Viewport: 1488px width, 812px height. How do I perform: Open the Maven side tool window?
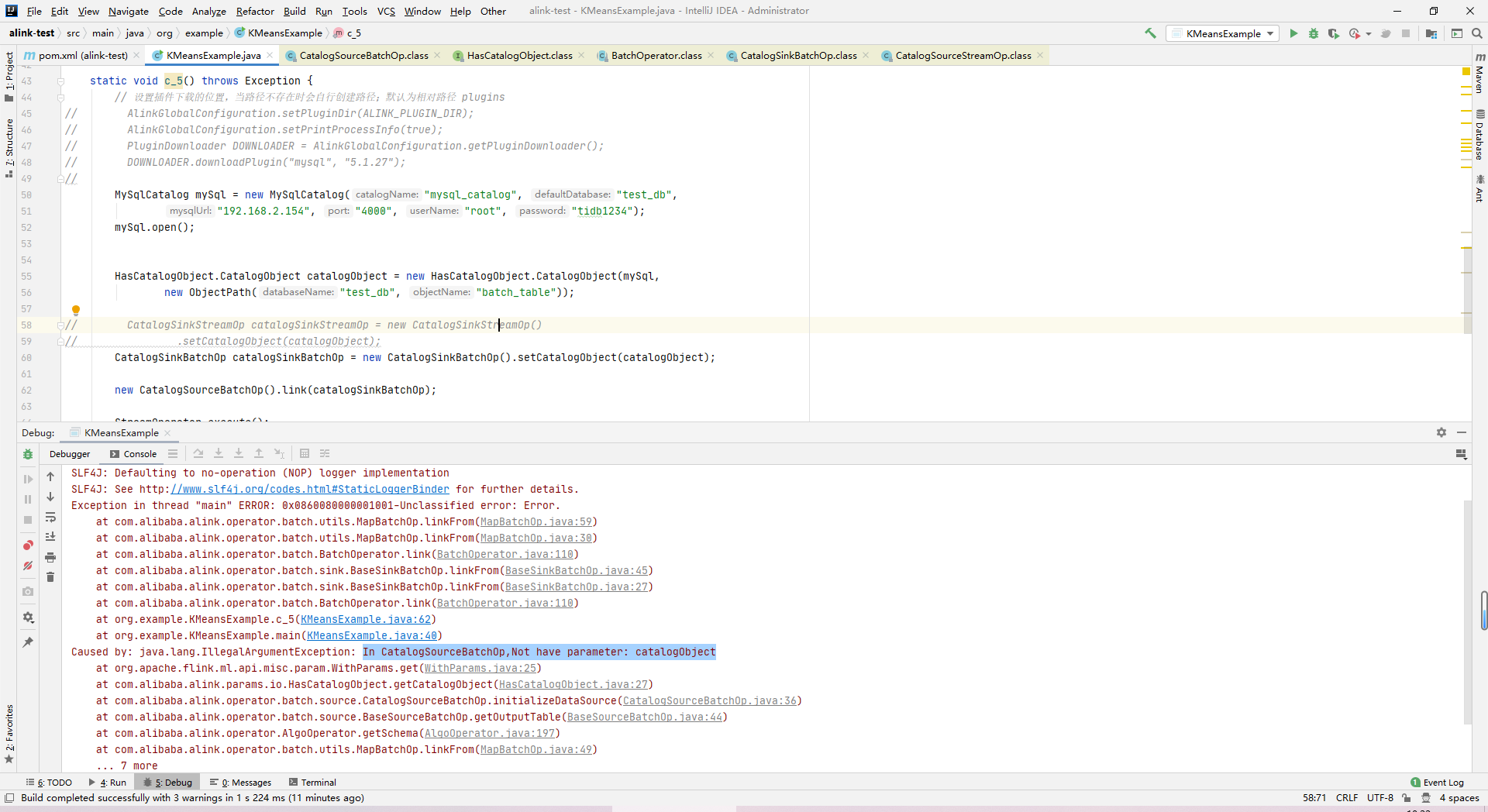(x=1479, y=73)
